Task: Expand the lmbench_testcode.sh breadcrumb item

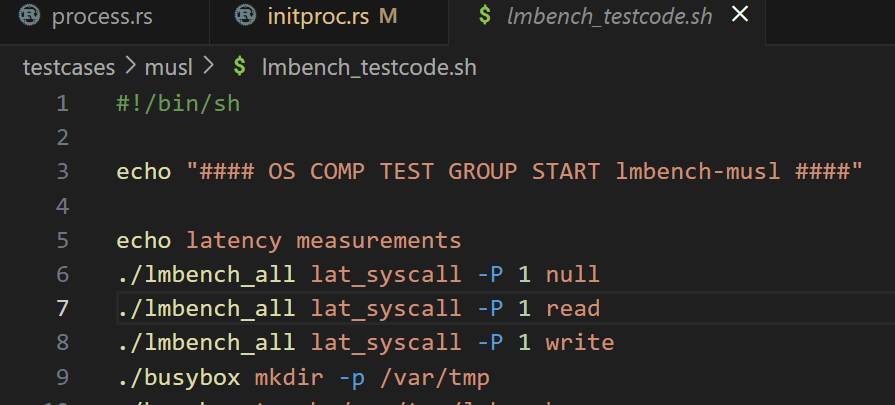Action: (368, 68)
